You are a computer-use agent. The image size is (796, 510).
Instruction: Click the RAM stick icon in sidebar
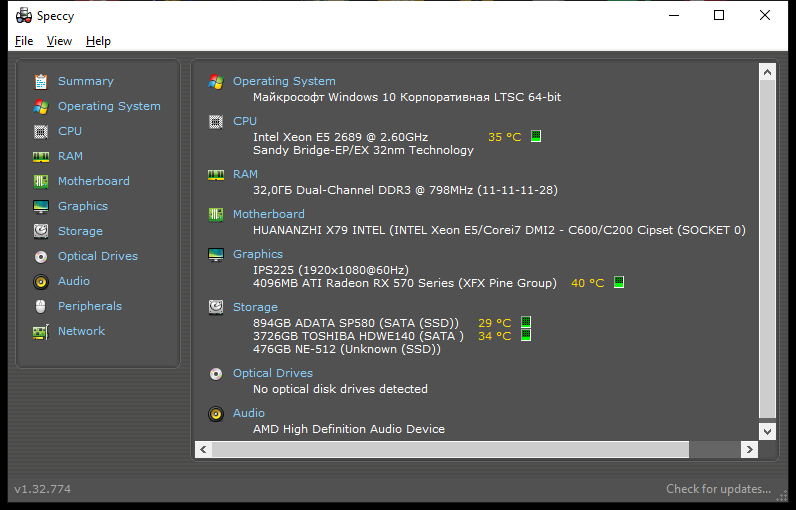point(41,156)
